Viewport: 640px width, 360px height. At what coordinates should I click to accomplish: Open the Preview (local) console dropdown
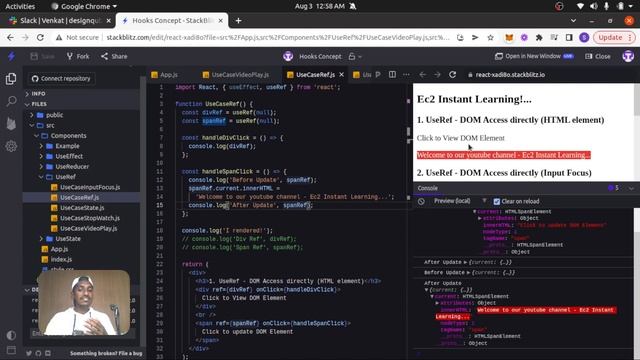(452, 201)
